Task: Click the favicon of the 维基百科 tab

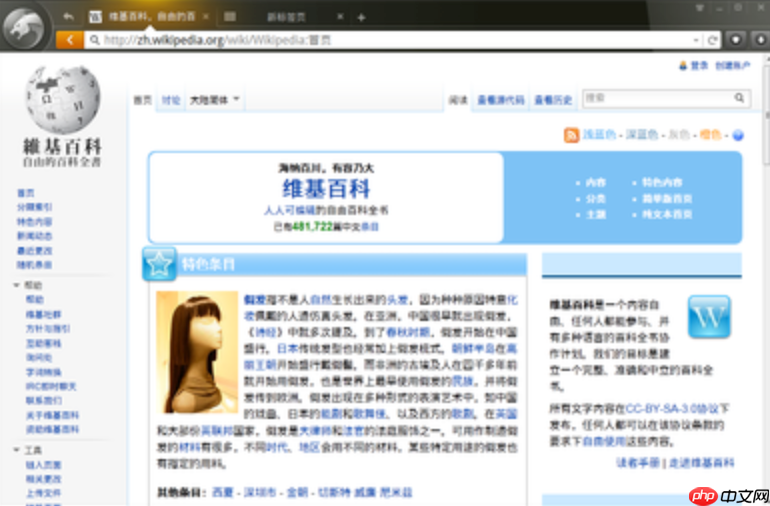Action: pyautogui.click(x=95, y=17)
